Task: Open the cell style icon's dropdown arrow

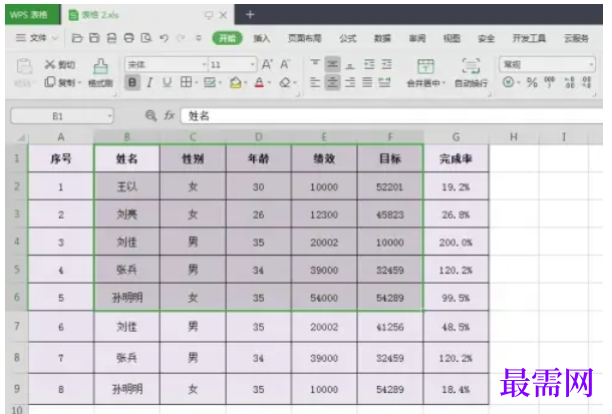Action: 220,83
